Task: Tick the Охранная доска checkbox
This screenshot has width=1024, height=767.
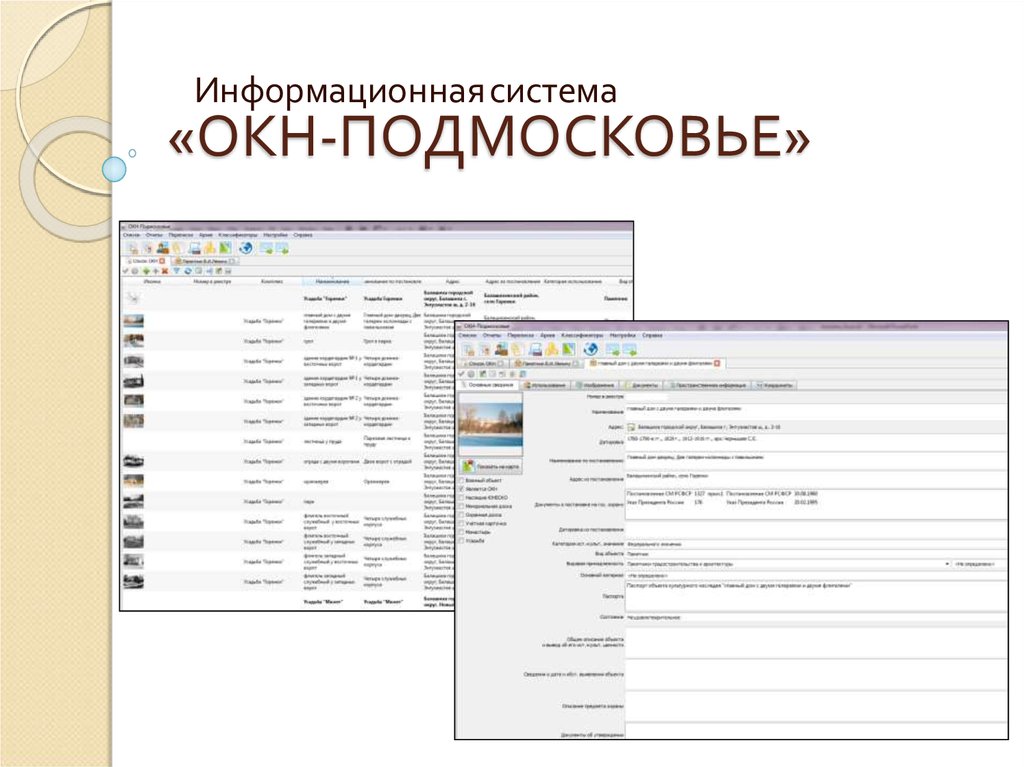Action: click(x=461, y=515)
